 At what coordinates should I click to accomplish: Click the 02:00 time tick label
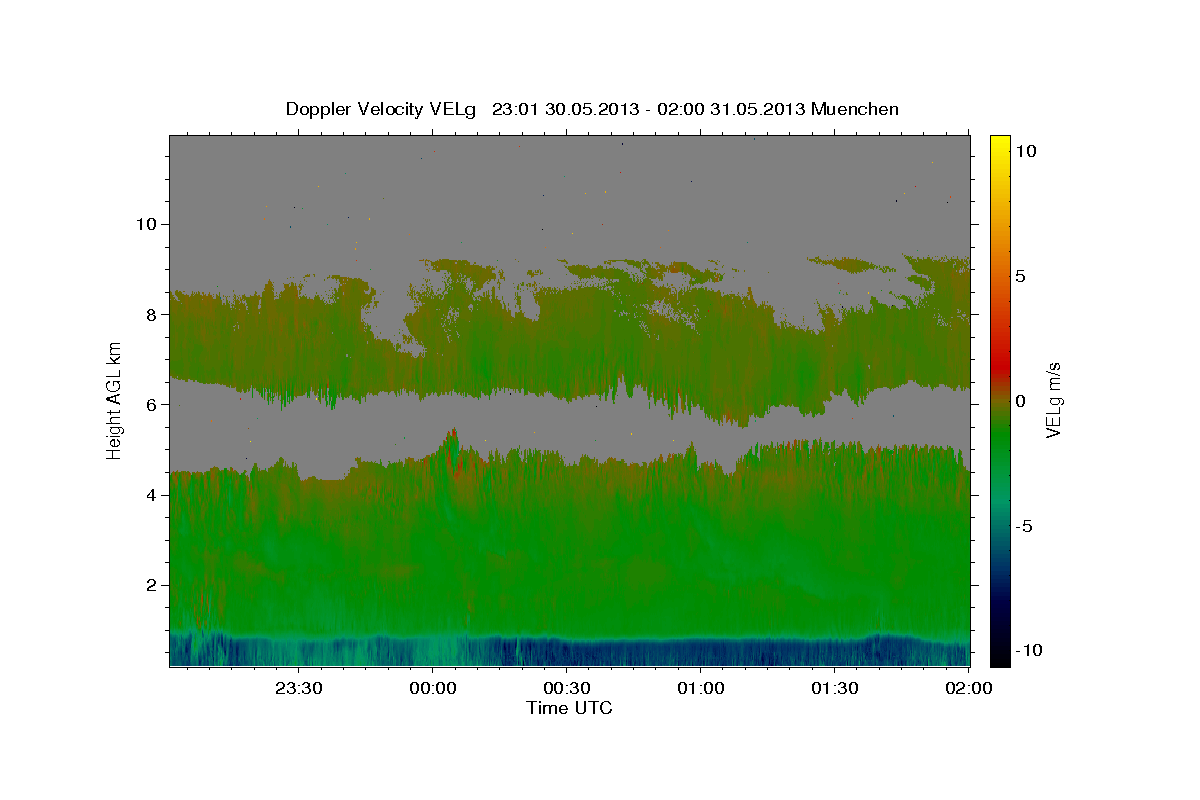(969, 688)
